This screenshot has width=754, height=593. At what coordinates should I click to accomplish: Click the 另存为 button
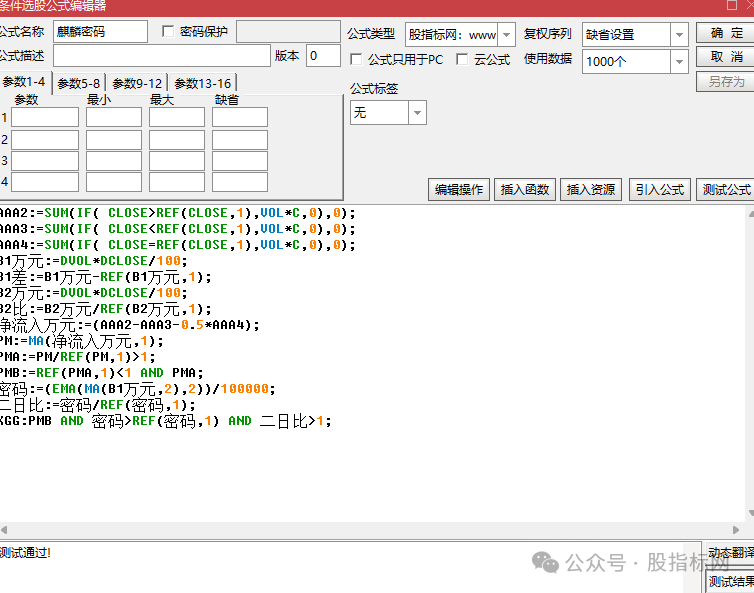pyautogui.click(x=726, y=82)
